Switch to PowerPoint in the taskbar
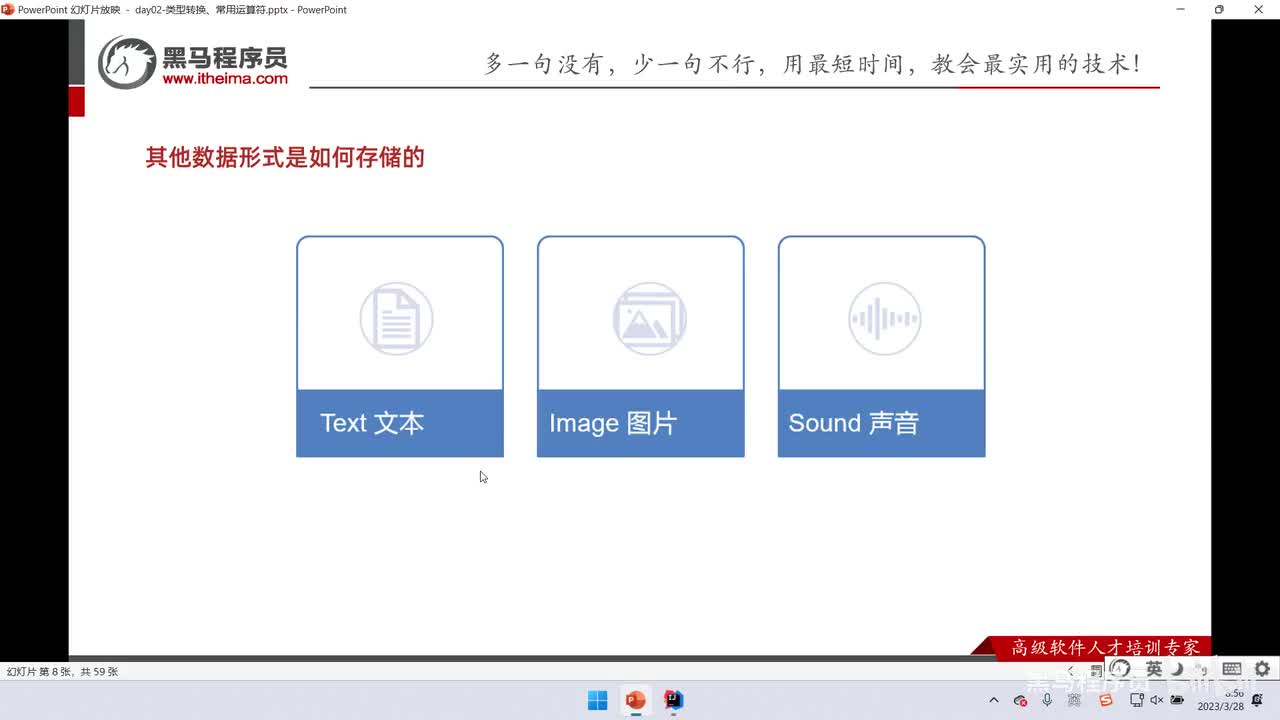Image resolution: width=1280 pixels, height=720 pixels. 635,700
